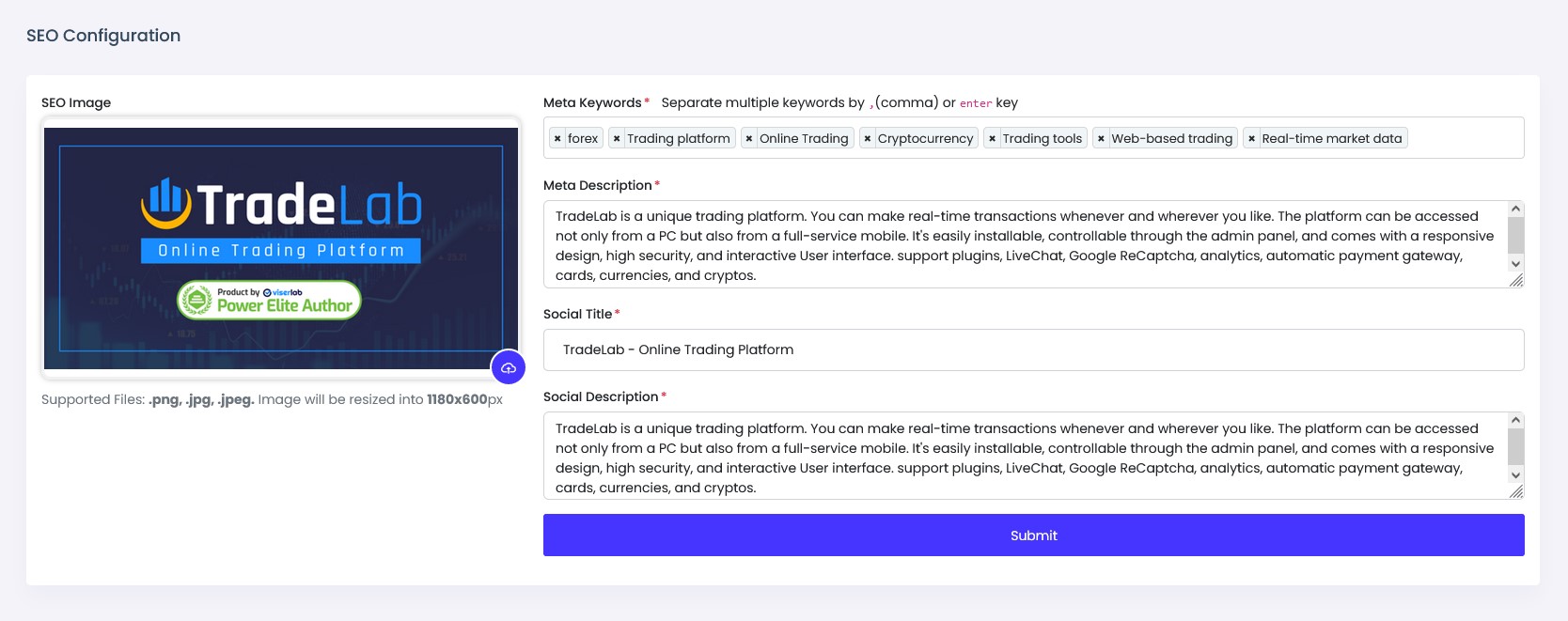
Task: Click Social Description scrollbar up arrow
Action: click(x=1515, y=421)
